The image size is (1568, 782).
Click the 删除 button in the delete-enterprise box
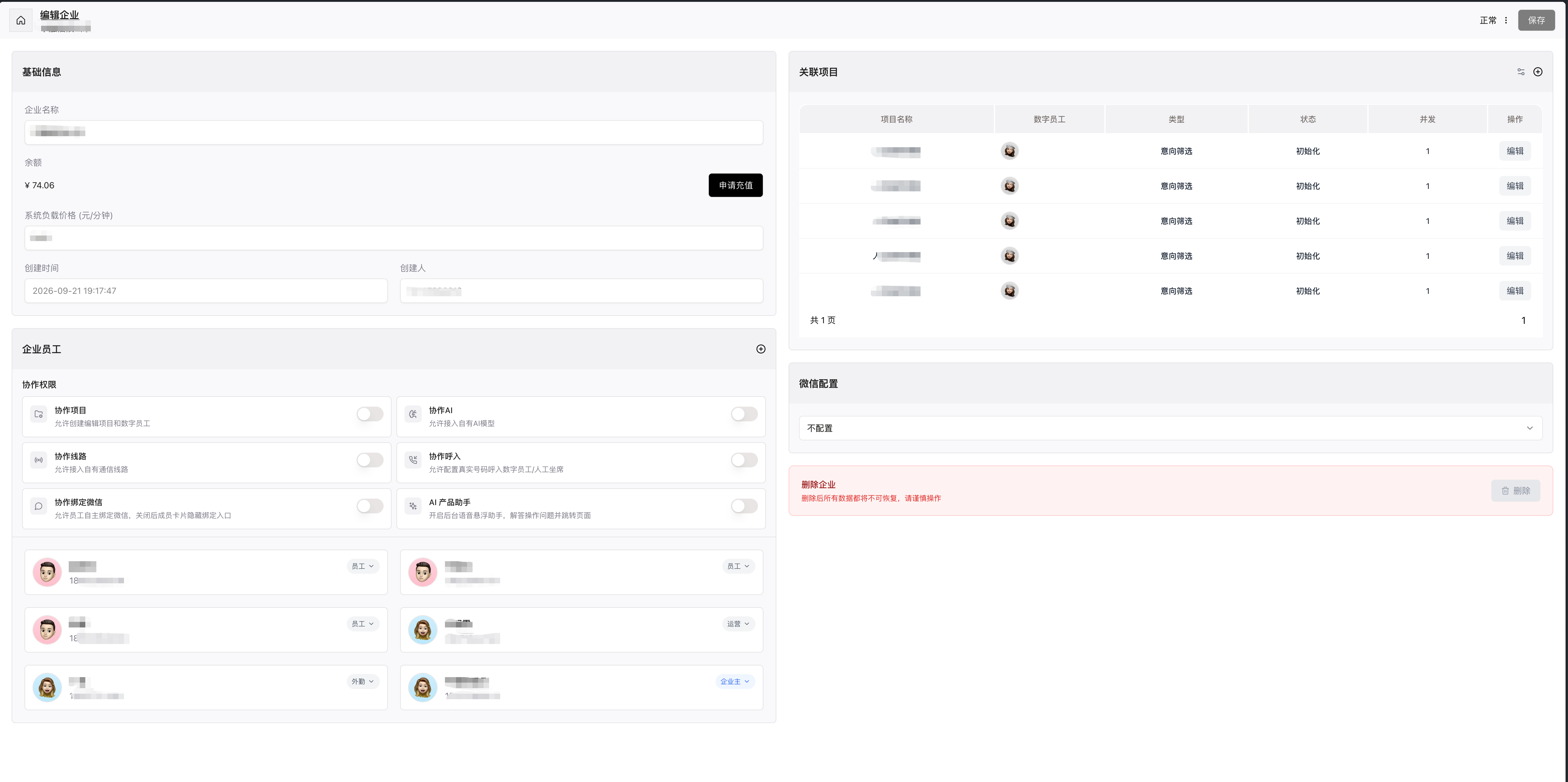[x=1515, y=490]
